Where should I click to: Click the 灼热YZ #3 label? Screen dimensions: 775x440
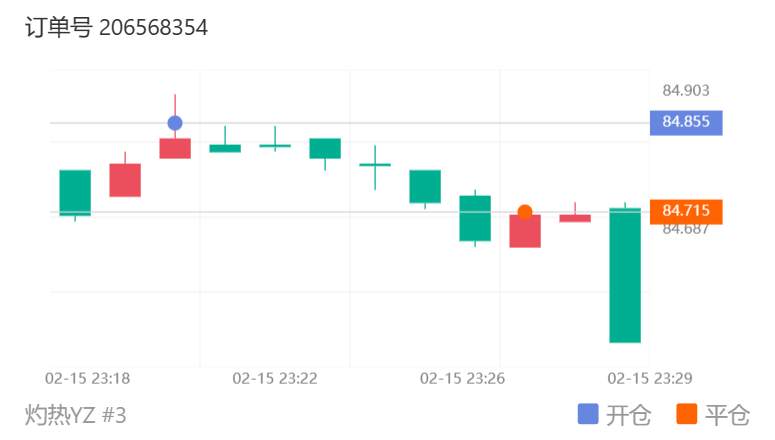(75, 415)
